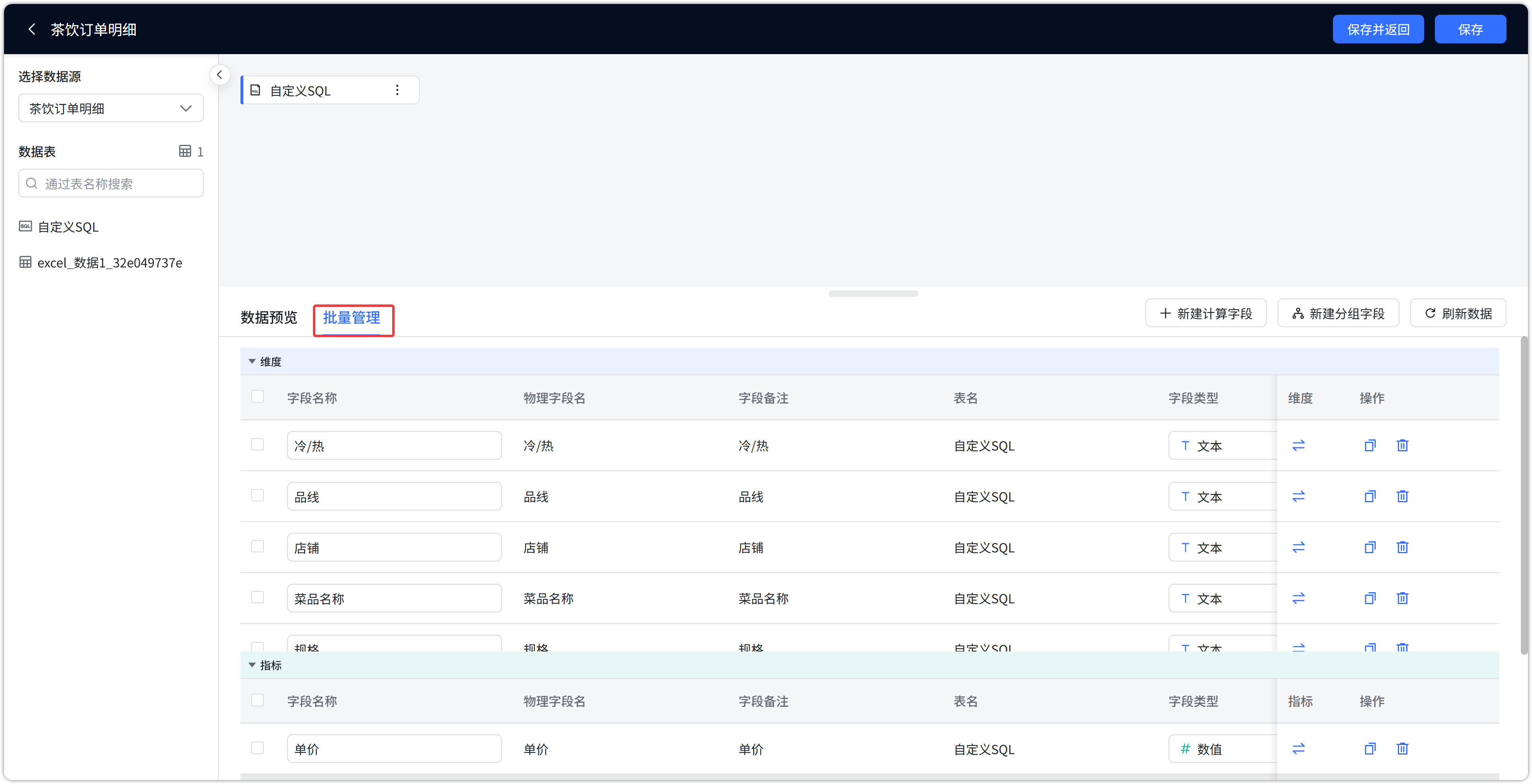Click the 保存 button
The image size is (1532, 784).
(x=1470, y=29)
